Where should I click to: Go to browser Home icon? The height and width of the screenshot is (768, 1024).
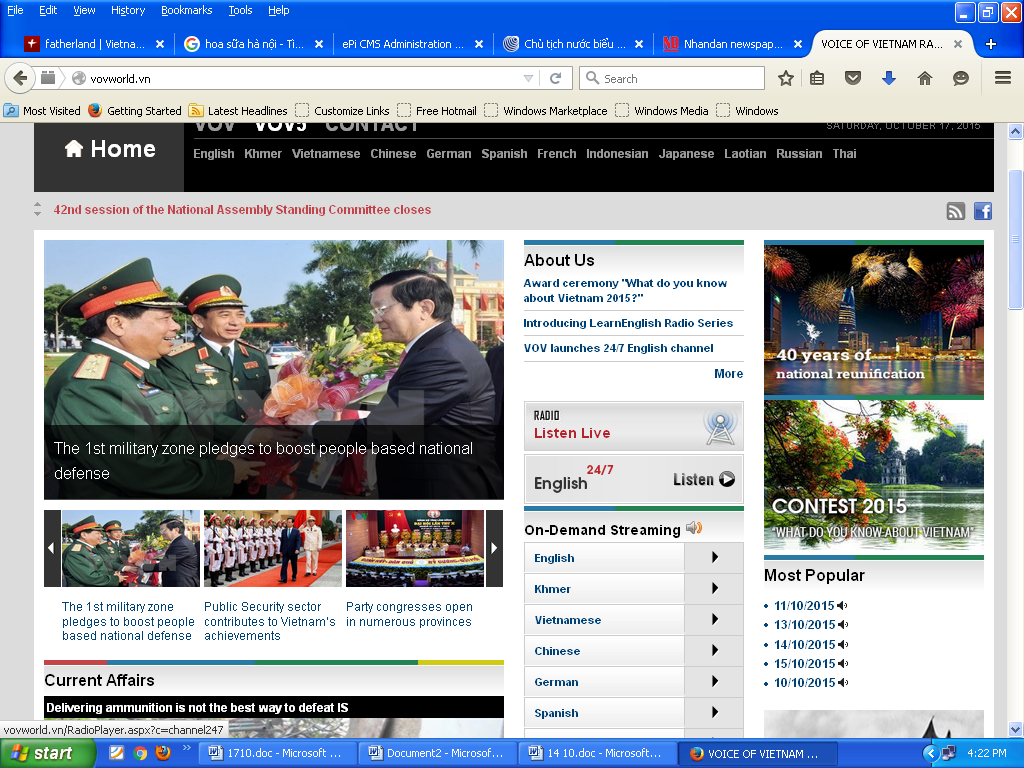coord(925,78)
